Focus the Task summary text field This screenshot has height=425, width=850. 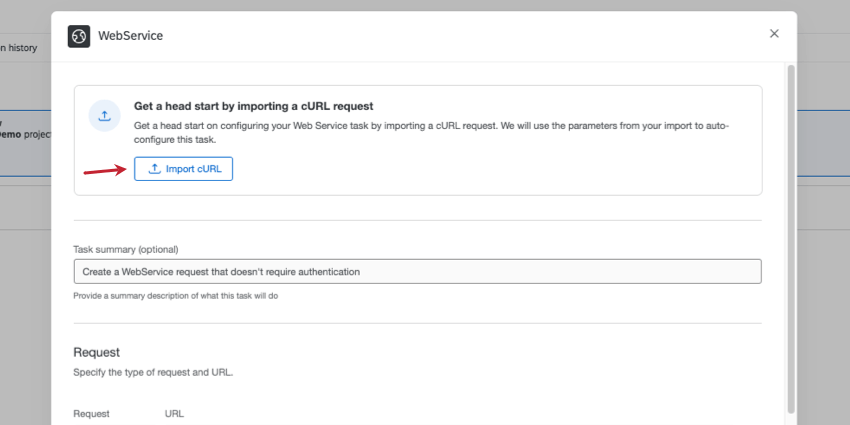pos(417,271)
